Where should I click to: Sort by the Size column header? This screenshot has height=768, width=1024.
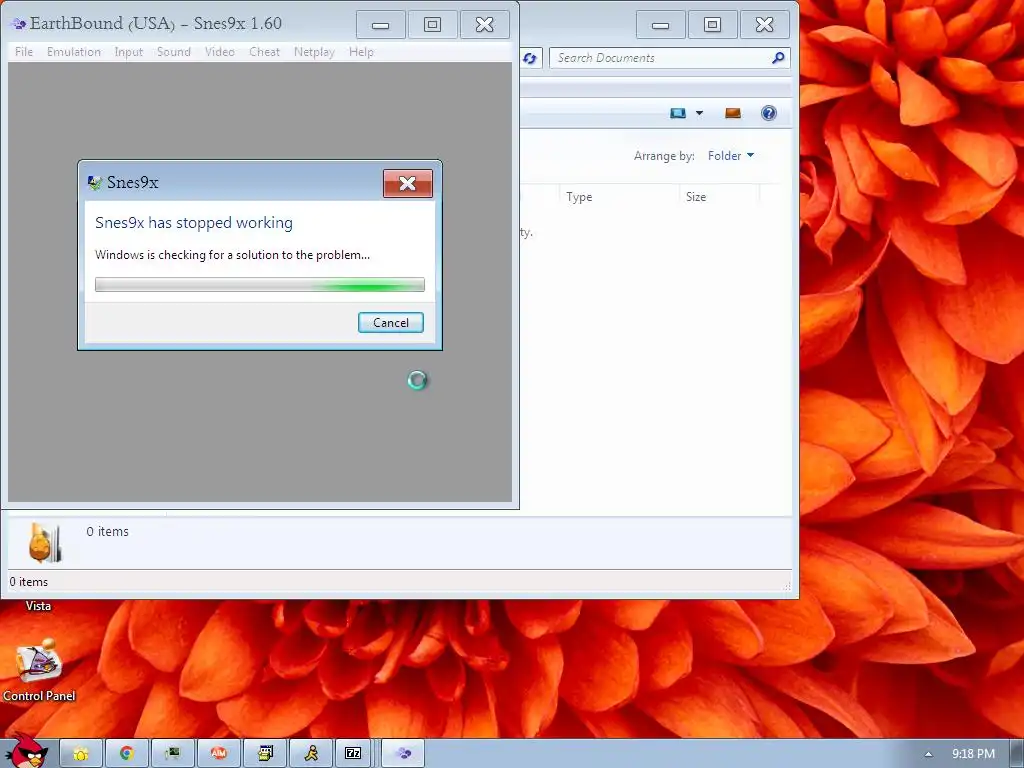click(x=696, y=197)
